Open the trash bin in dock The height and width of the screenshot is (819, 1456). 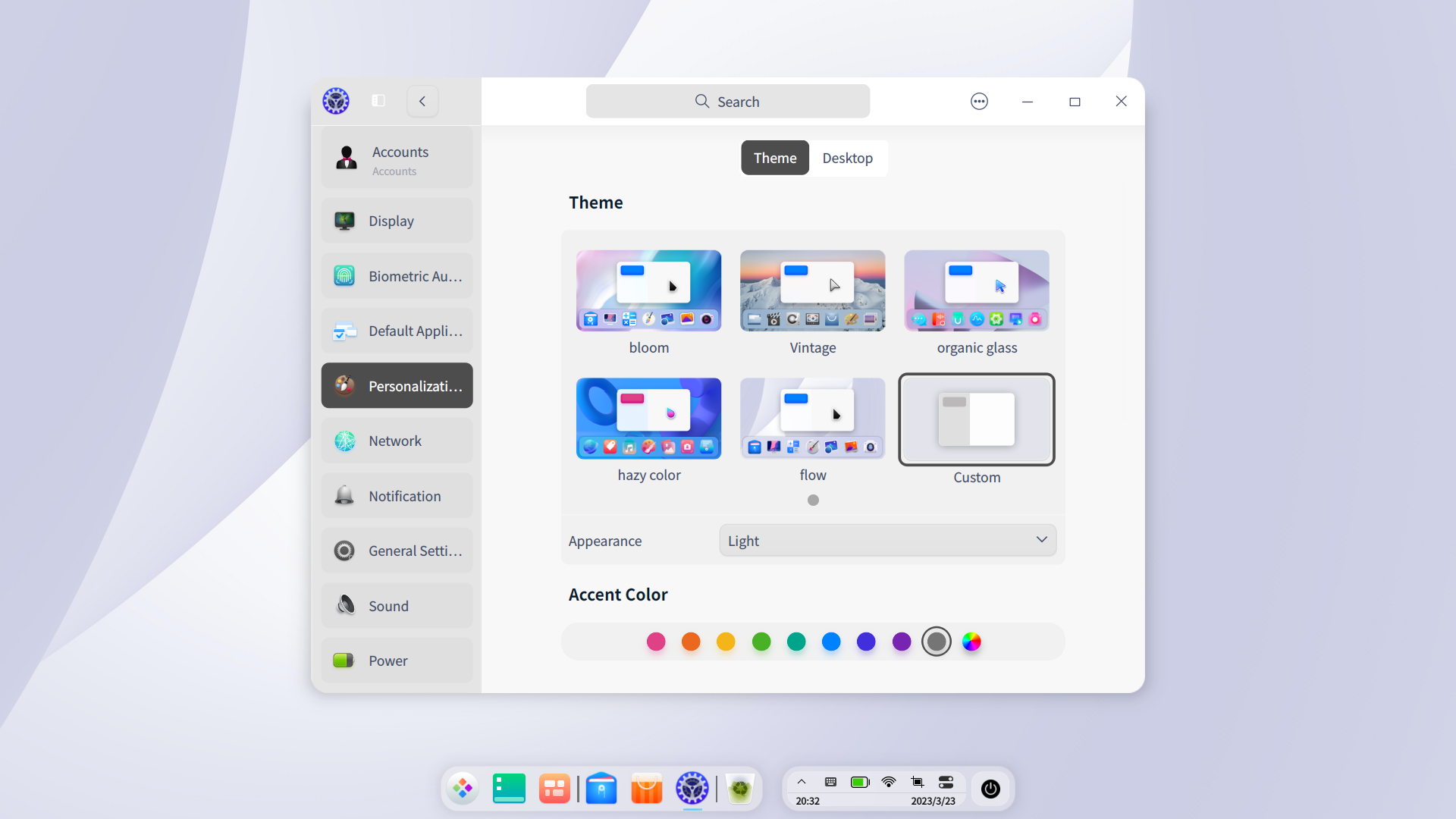739,789
